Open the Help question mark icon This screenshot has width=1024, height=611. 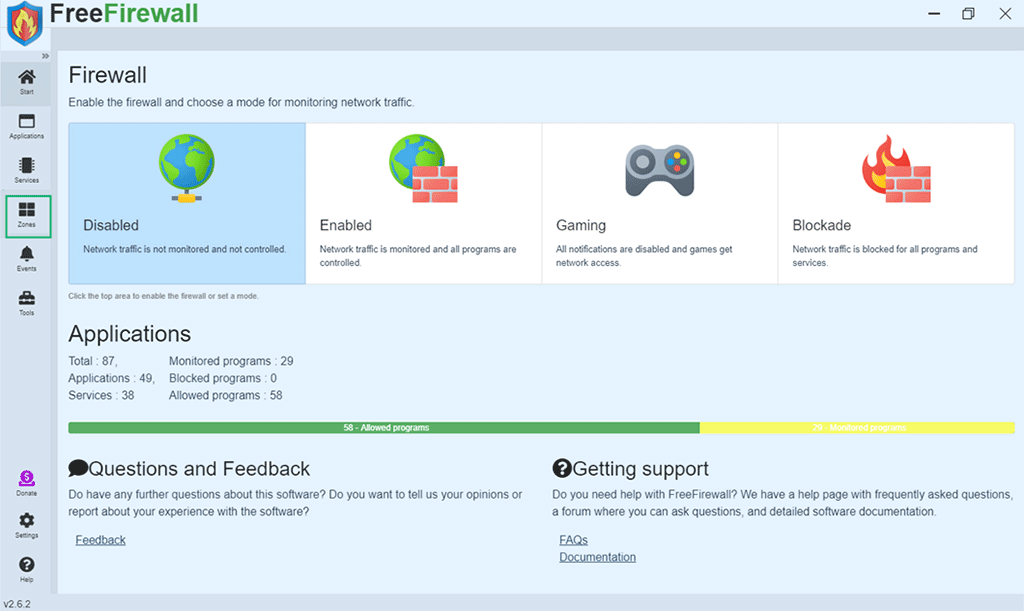coord(27,569)
